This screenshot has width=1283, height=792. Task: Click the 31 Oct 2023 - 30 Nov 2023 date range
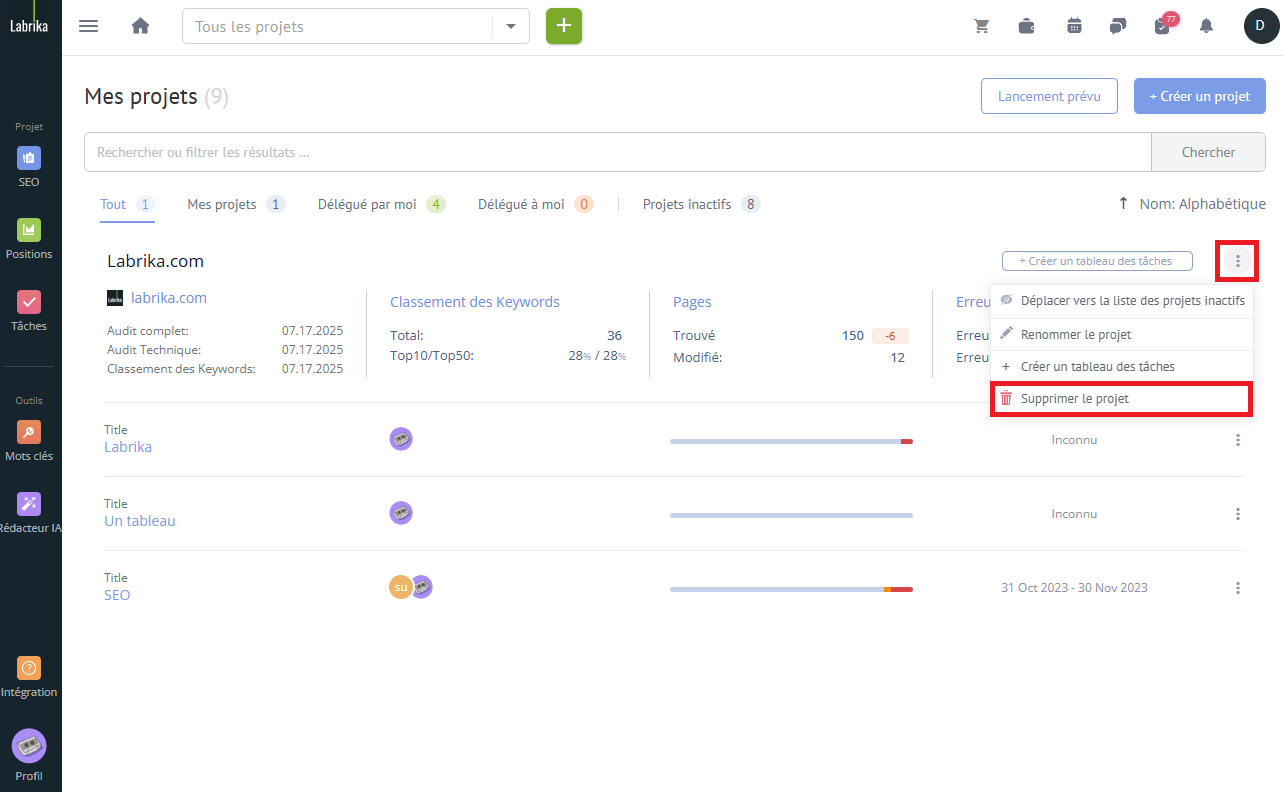[1074, 588]
